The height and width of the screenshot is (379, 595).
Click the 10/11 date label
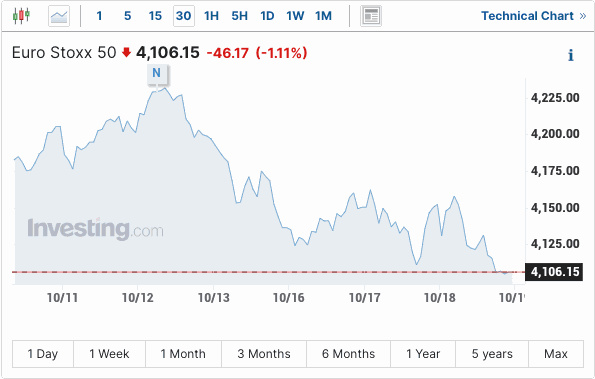coord(63,298)
